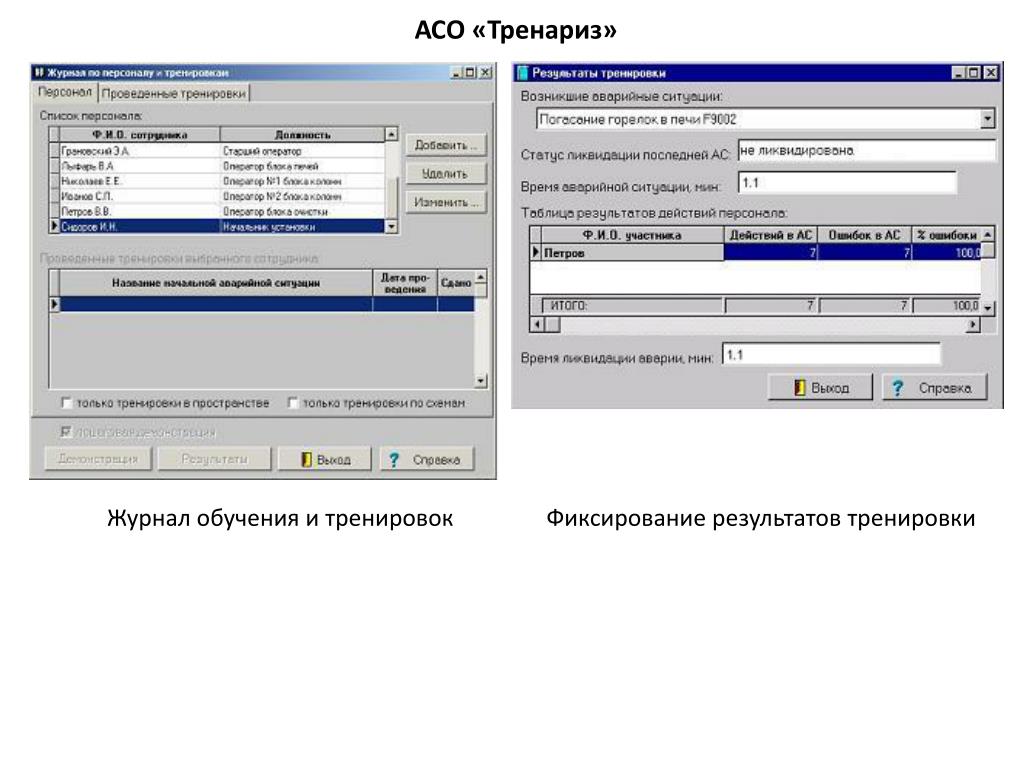Enable только тренировки в пространстве checkbox
Image resolution: width=1024 pixels, height=768 pixels.
67,403
